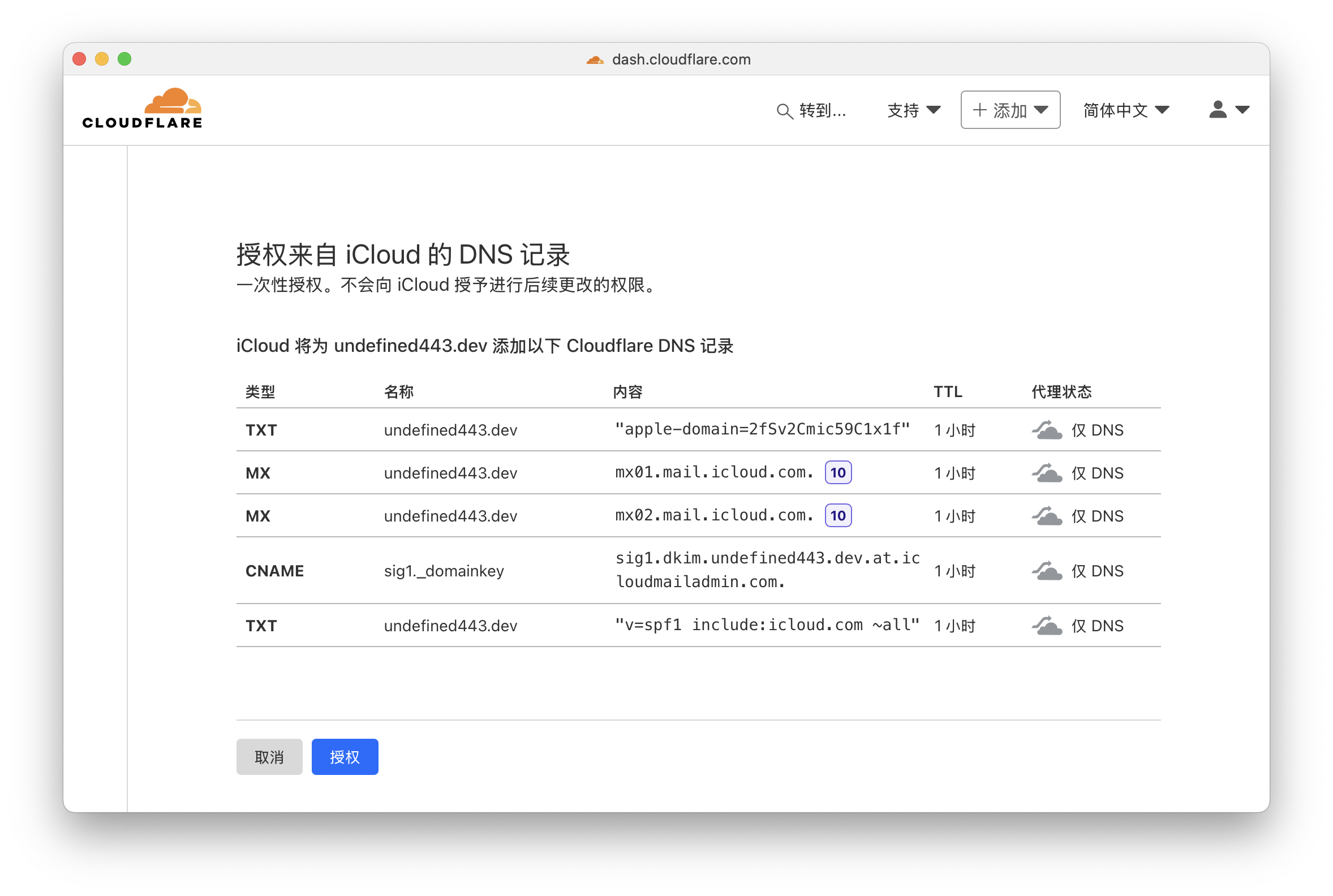Click the sig1._domainkey record name
Viewport: 1333px width, 896px height.
(444, 571)
